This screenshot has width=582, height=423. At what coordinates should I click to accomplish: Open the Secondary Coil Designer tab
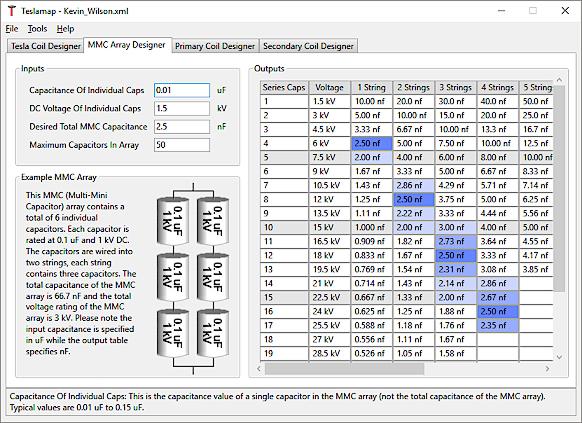pos(308,46)
